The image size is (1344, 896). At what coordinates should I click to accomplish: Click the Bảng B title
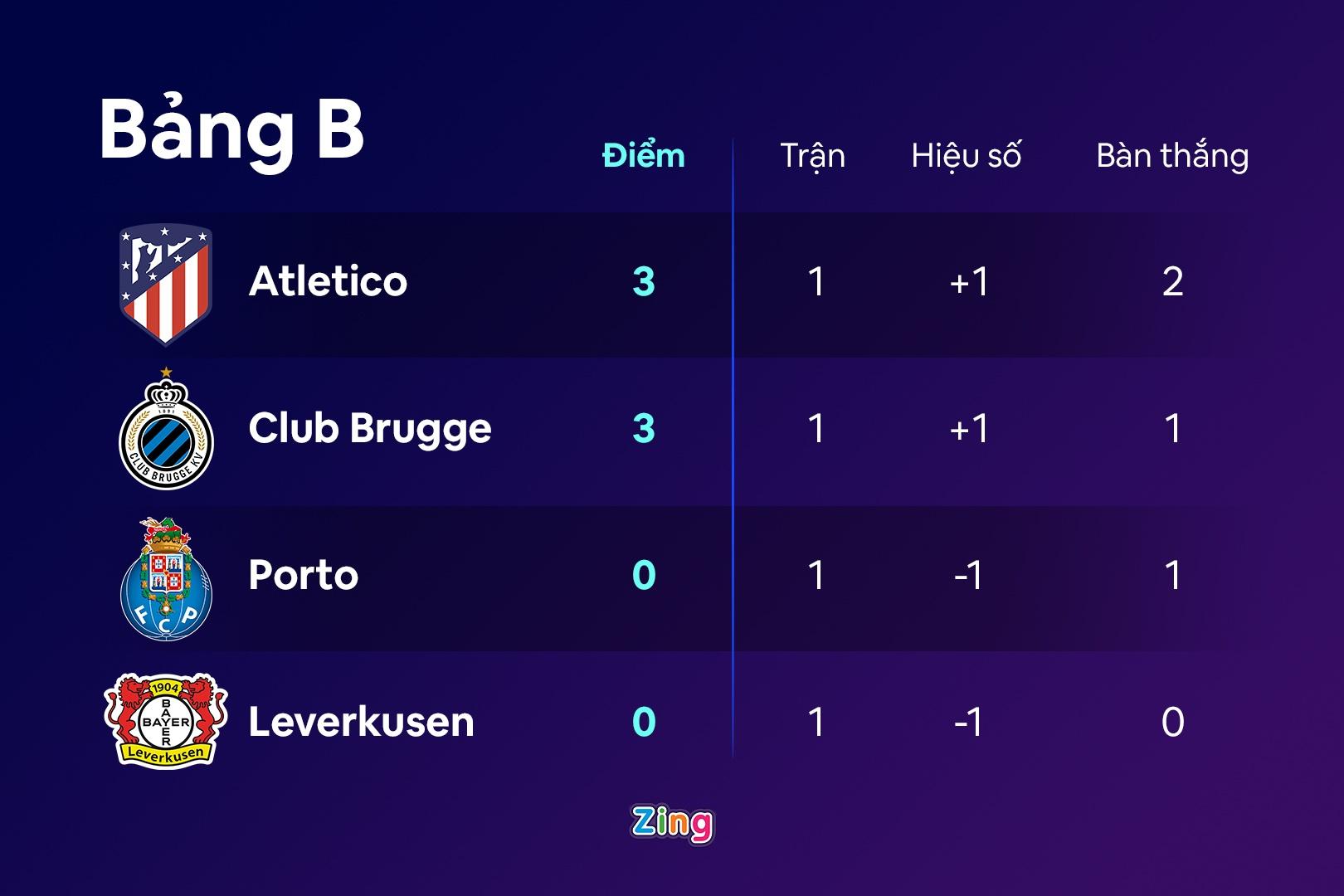tap(231, 130)
